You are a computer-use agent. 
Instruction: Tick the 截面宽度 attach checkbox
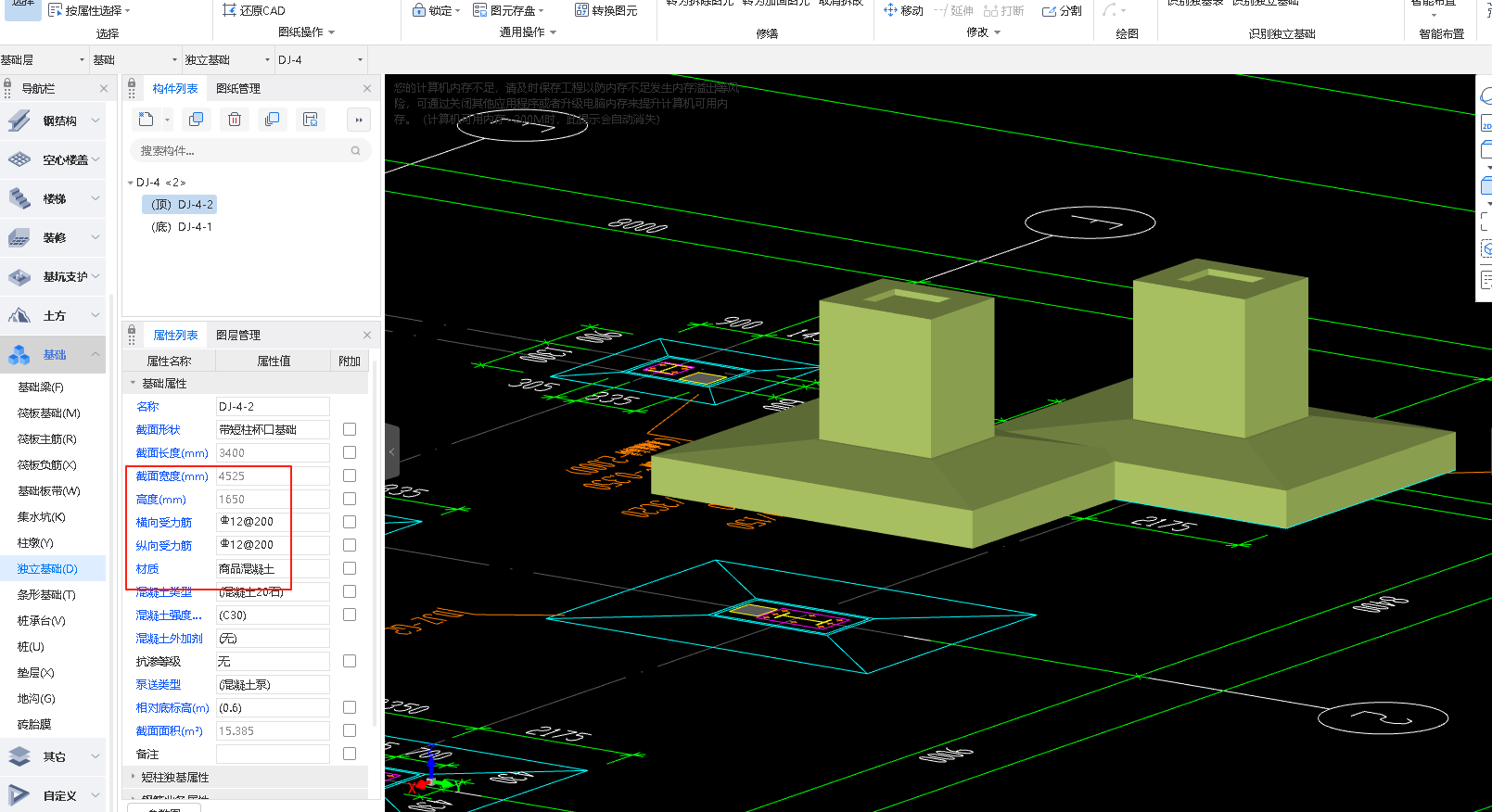tap(350, 476)
